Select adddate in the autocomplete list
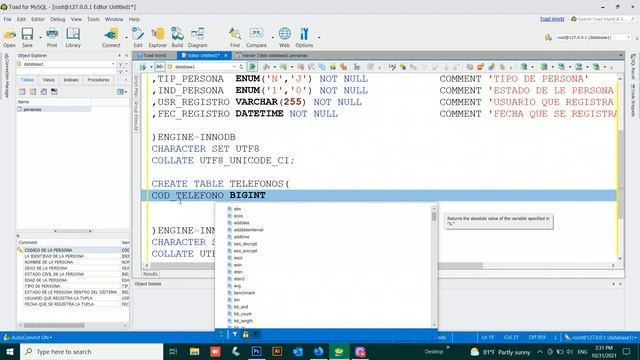The width and height of the screenshot is (640, 360). (x=241, y=223)
